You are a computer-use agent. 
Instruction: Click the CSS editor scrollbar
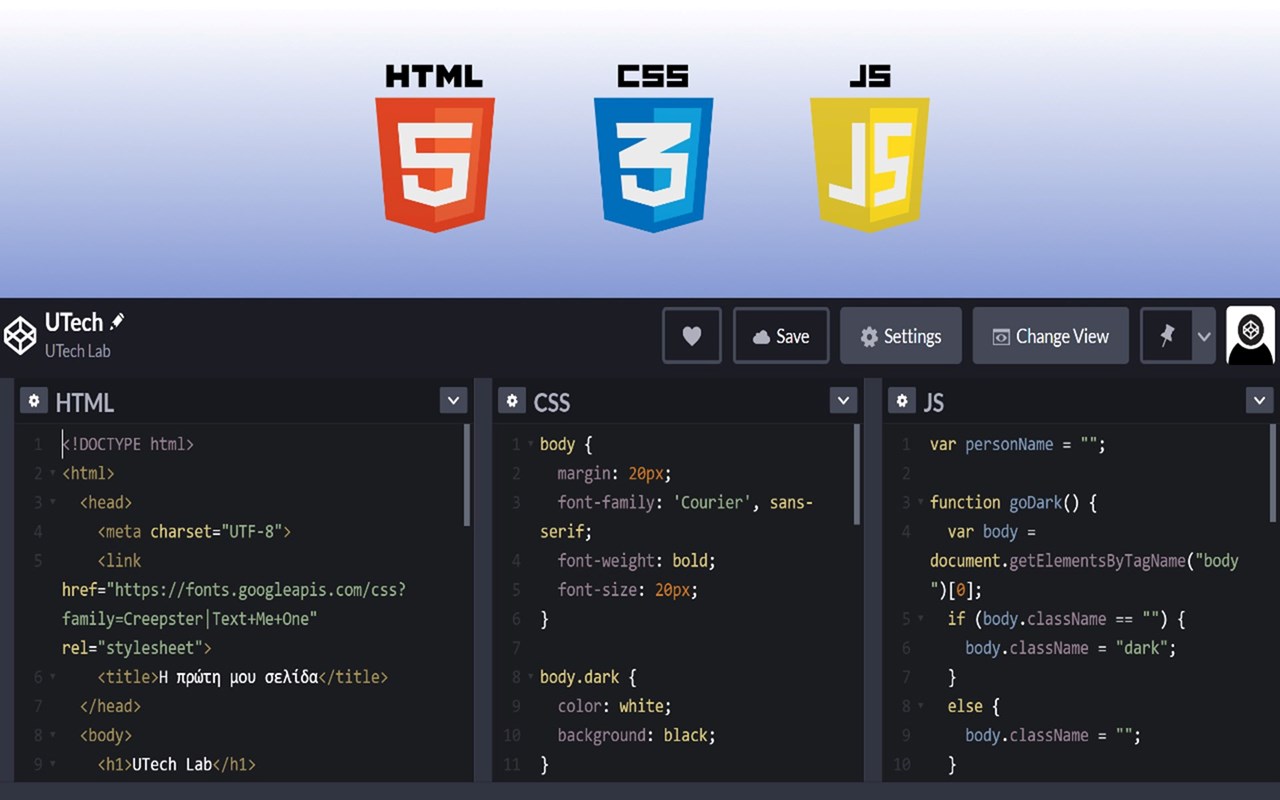point(856,475)
